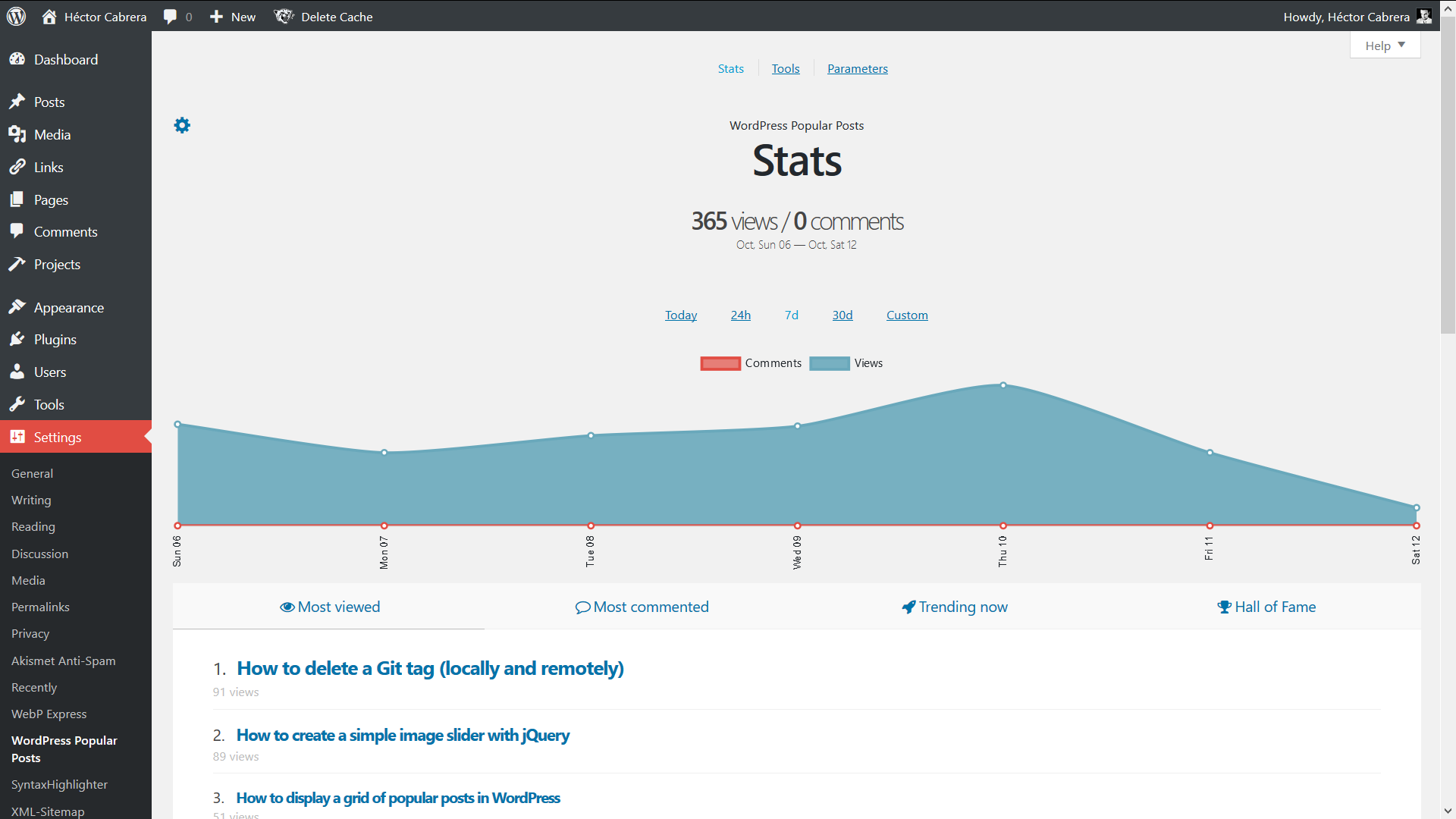
Task: Click the Thu 10 views data point
Action: click(1003, 385)
